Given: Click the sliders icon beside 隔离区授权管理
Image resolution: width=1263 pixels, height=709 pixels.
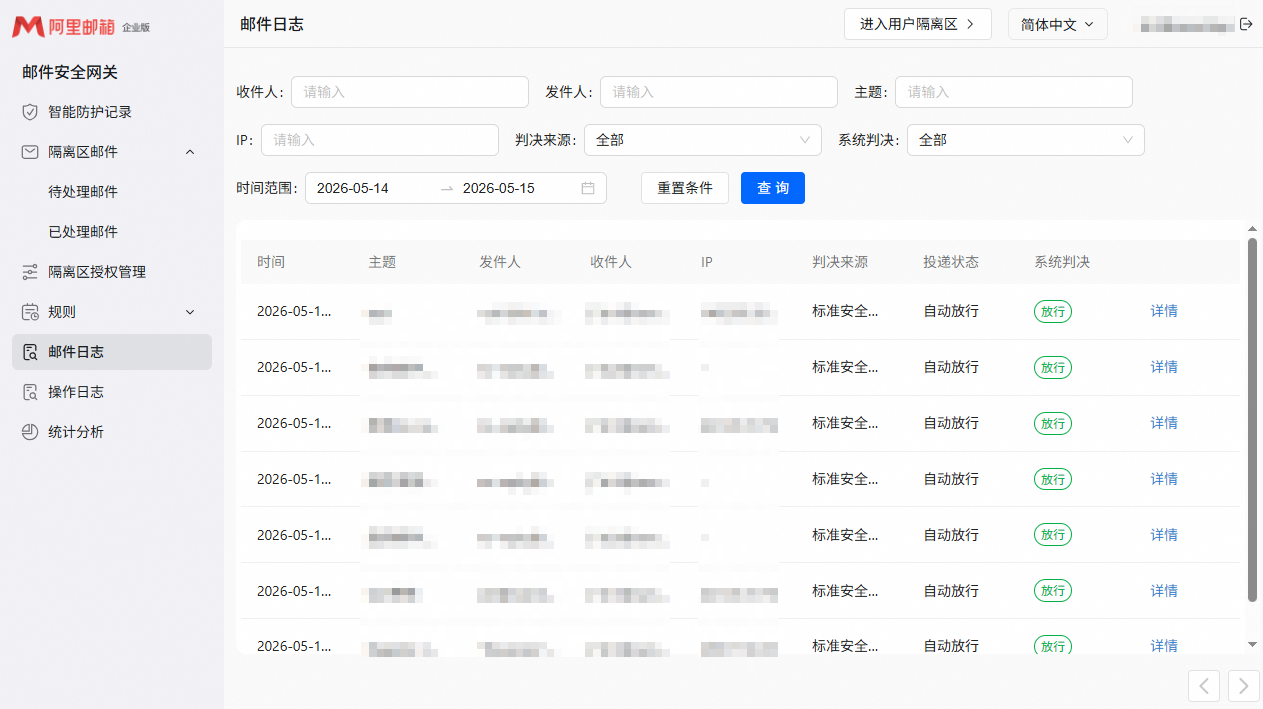Looking at the screenshot, I should click(x=30, y=272).
